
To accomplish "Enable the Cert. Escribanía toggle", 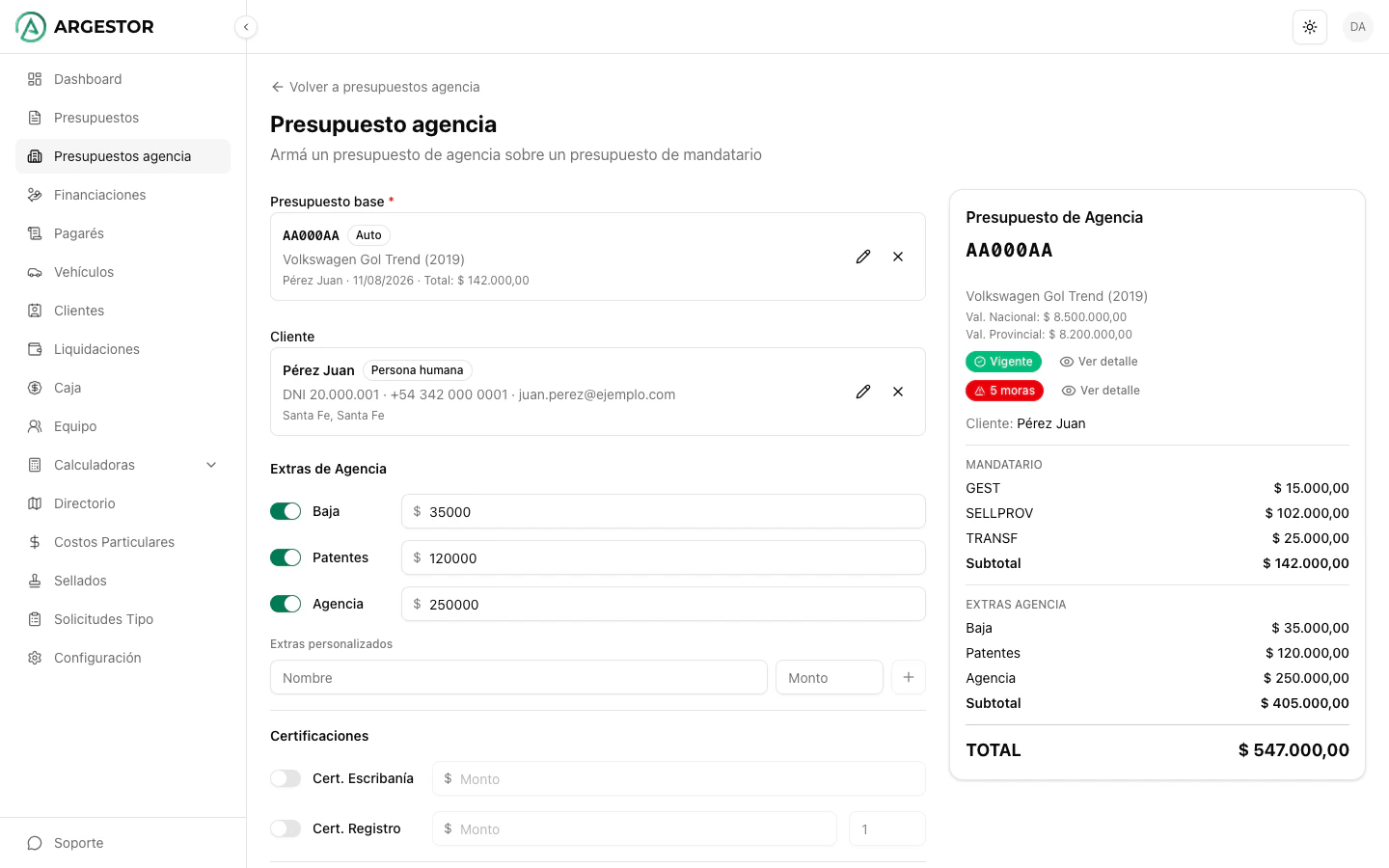I will click(286, 778).
